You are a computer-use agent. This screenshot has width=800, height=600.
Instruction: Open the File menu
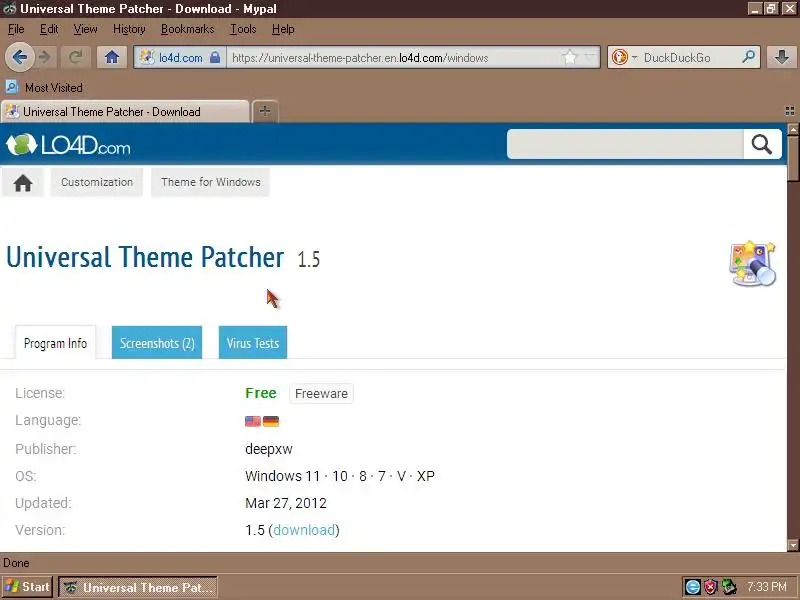pos(16,29)
